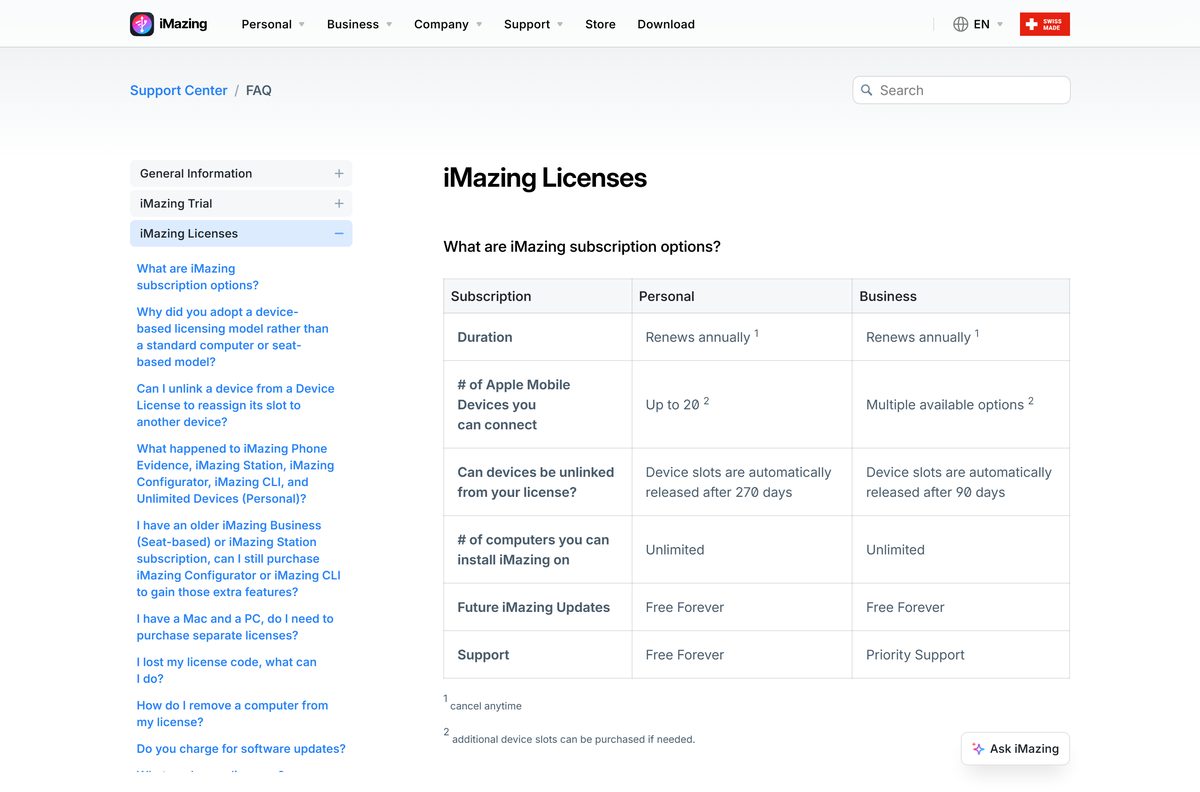The image size is (1200, 792).
Task: Click 'Future iMazing Updates' row label
Action: point(534,607)
